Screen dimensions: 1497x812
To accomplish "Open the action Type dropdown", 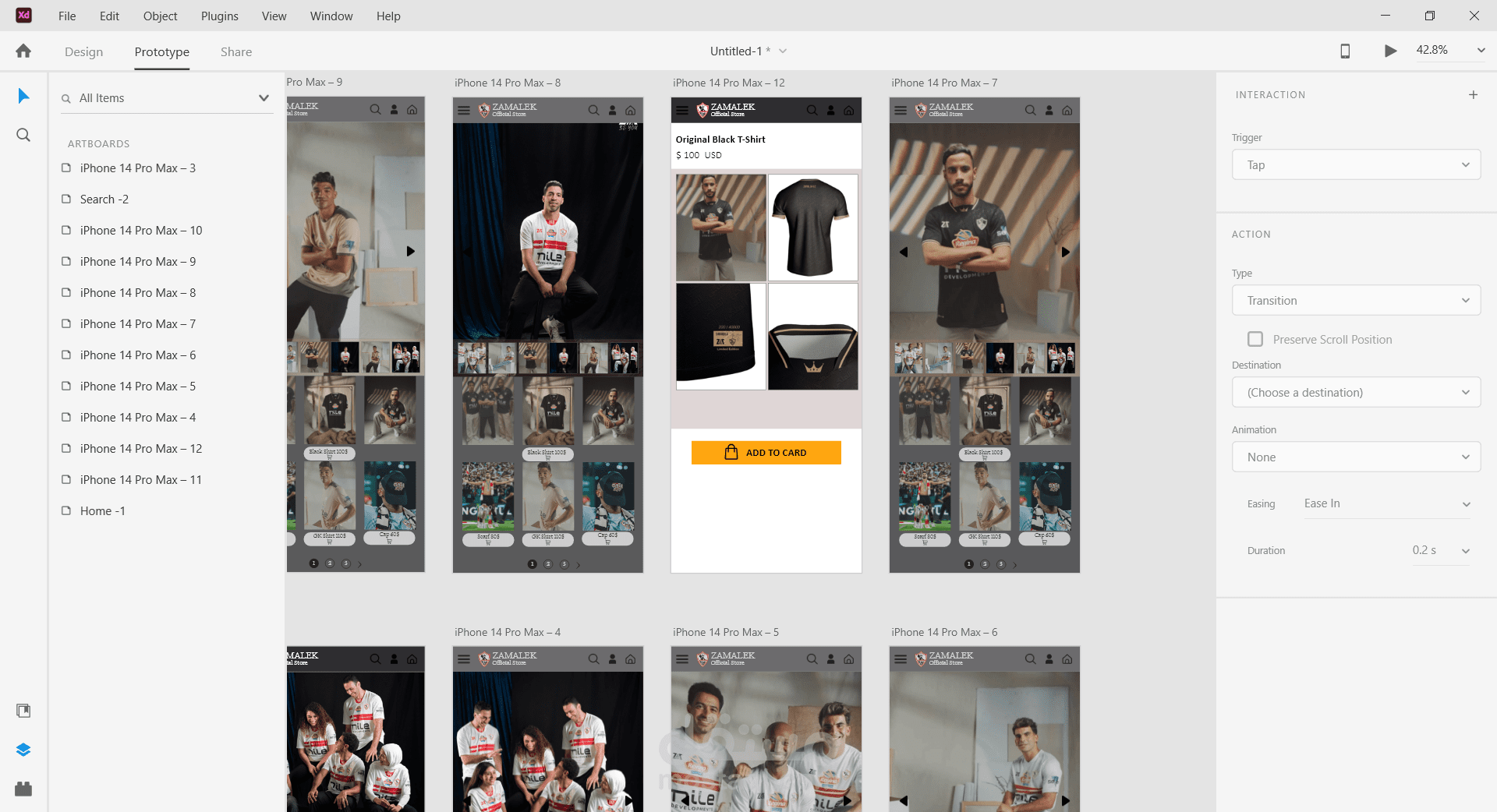I will coord(1356,300).
